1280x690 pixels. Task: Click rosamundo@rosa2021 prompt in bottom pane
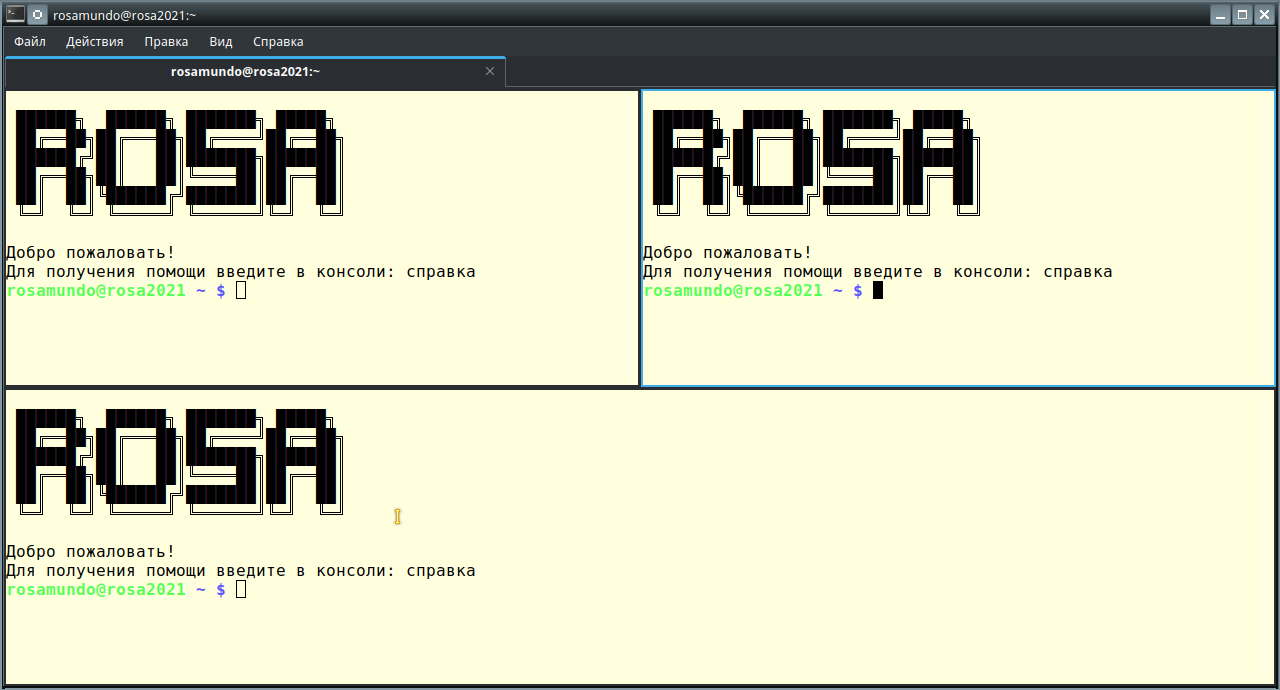coord(96,590)
